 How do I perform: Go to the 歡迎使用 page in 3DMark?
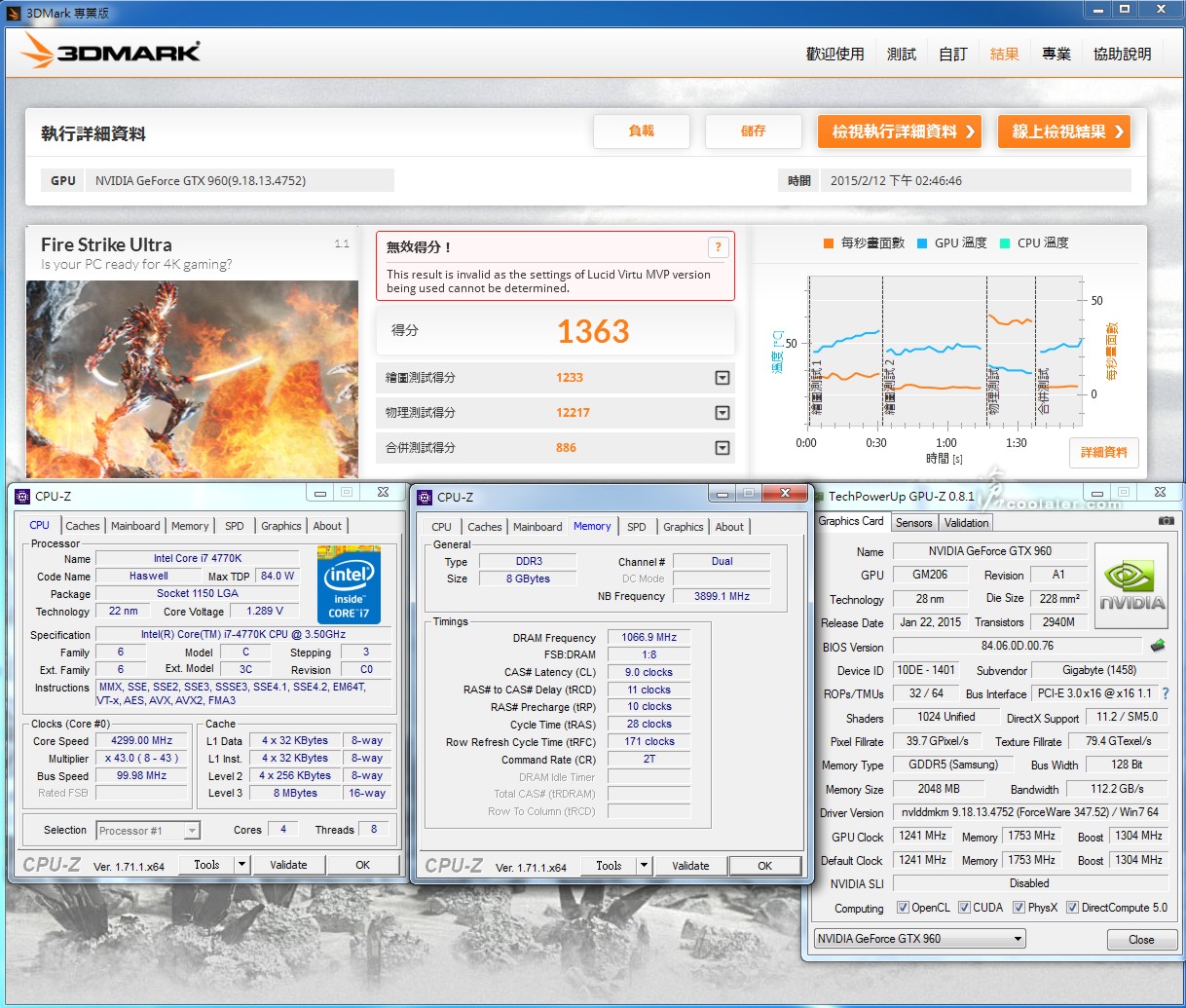click(834, 54)
